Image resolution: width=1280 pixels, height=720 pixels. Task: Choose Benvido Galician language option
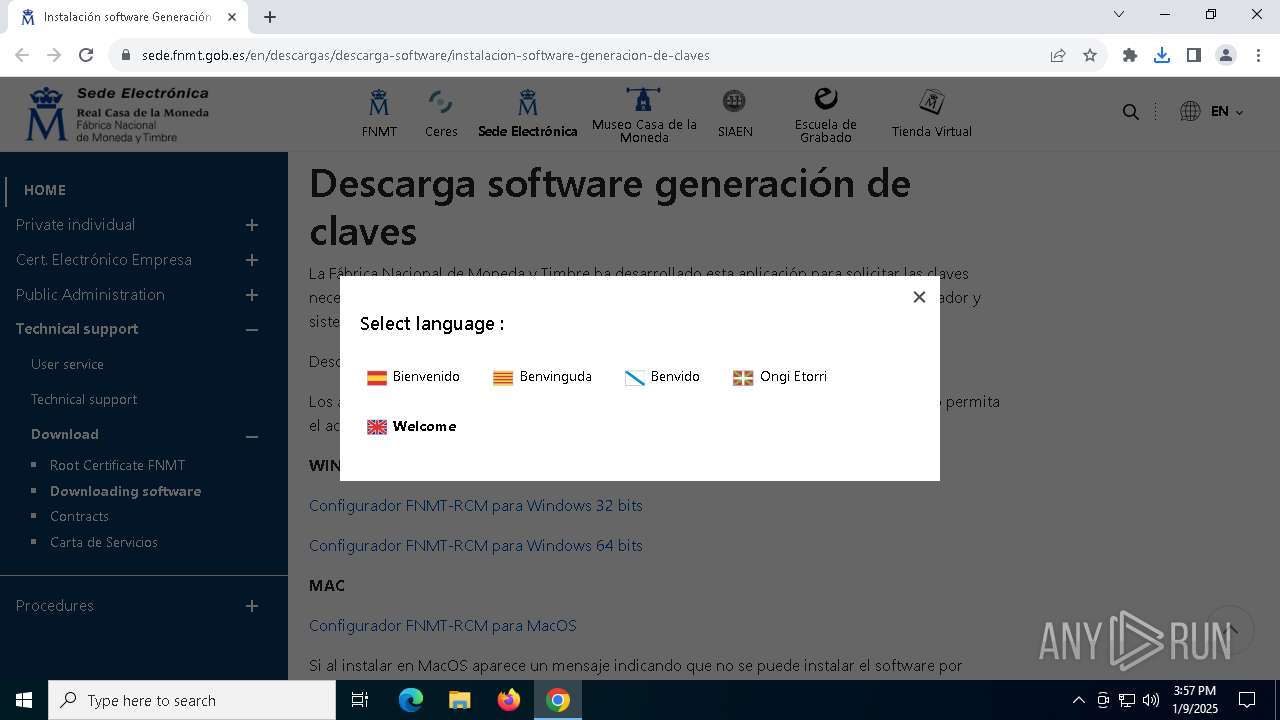(662, 377)
